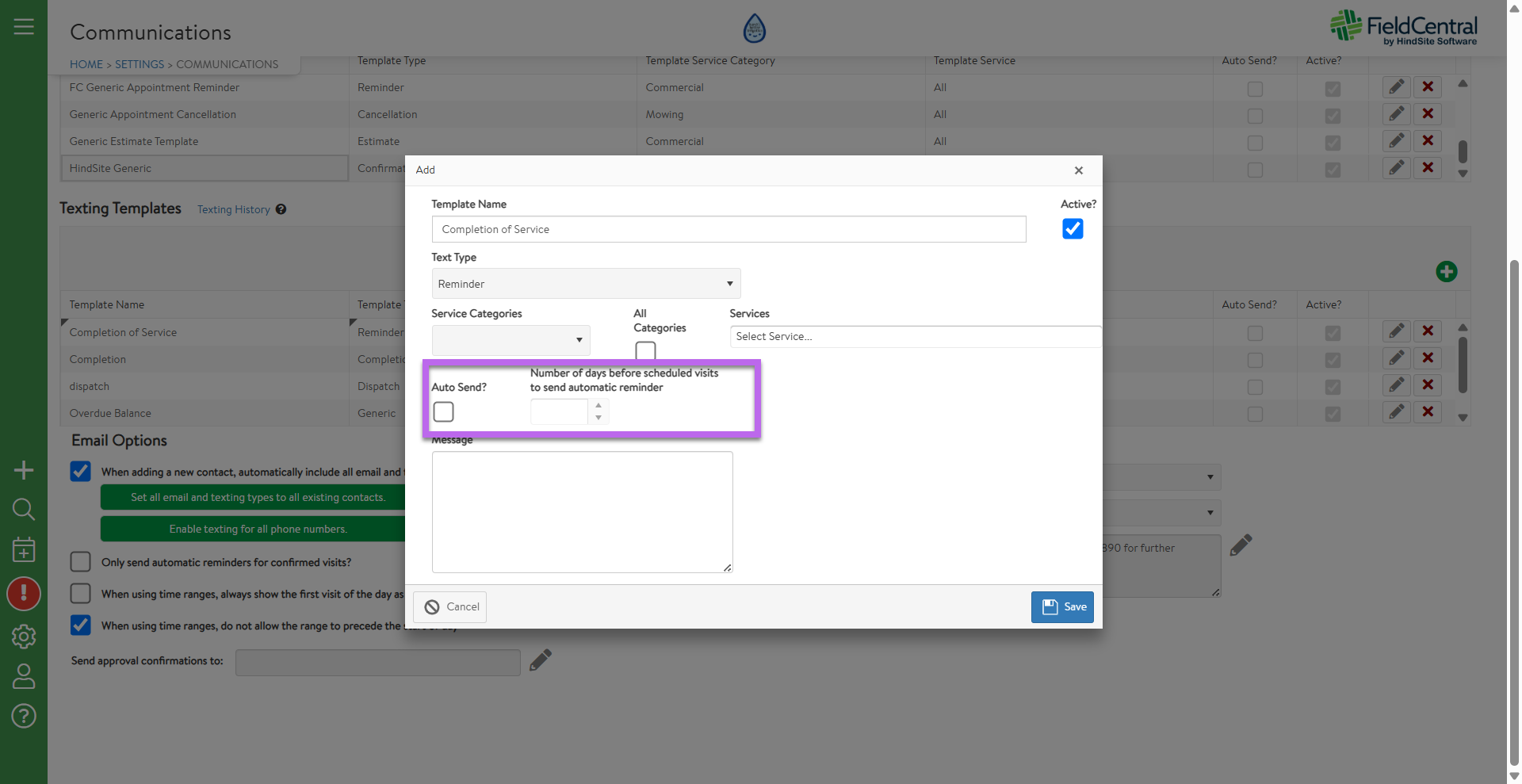Enable the Auto Send? checkbox

444,412
